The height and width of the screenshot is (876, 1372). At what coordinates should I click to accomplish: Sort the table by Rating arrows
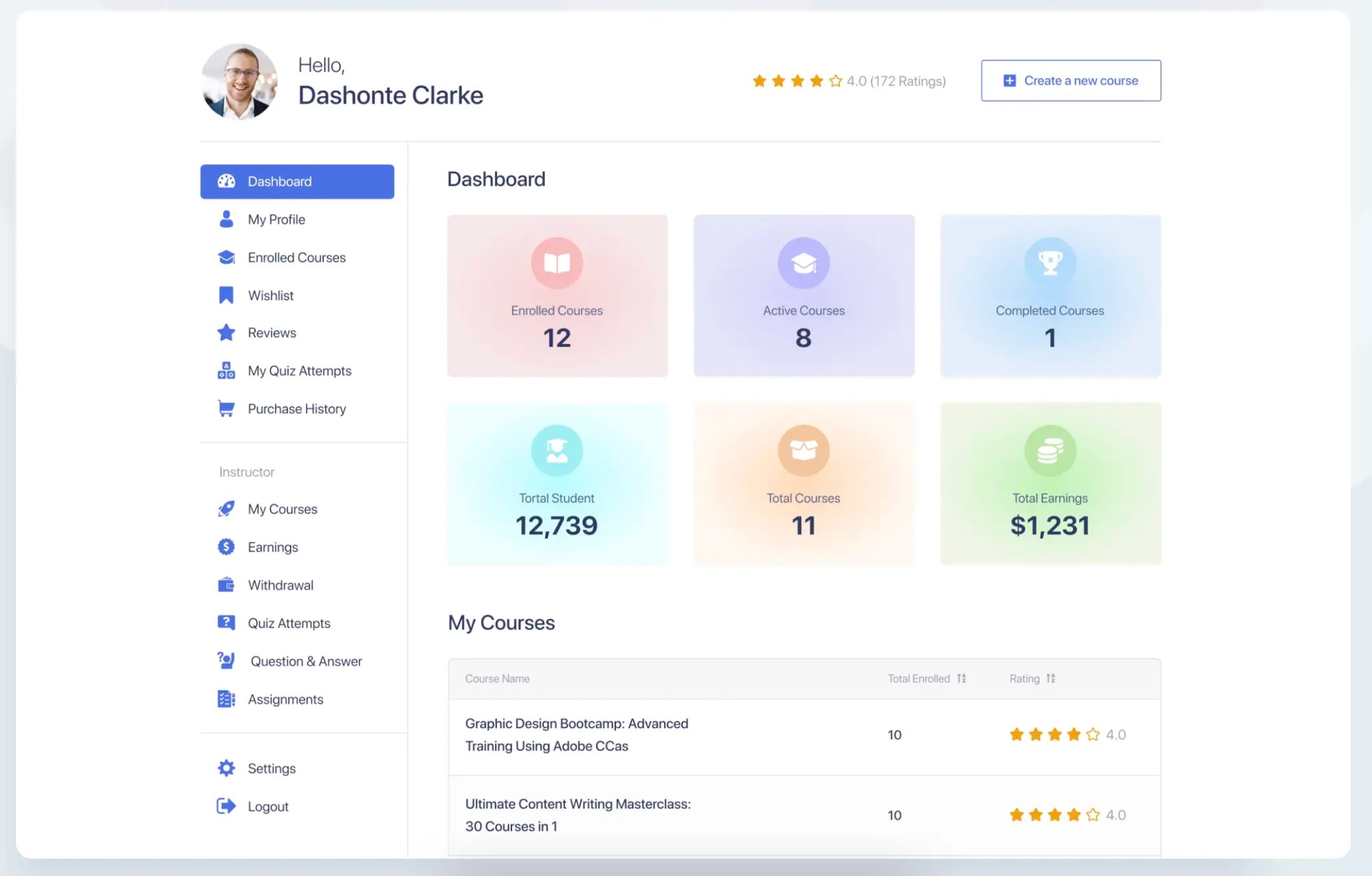1051,678
